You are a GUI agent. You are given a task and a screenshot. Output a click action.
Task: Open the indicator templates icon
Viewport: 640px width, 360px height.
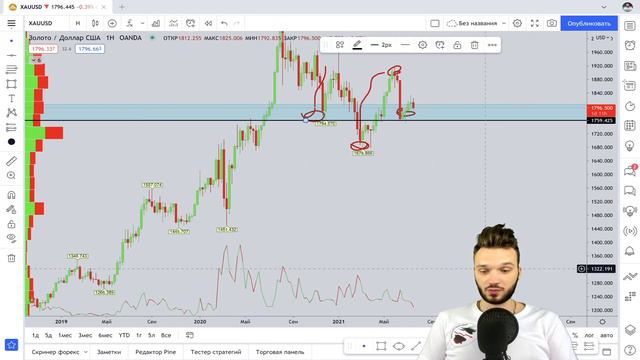tap(173, 23)
